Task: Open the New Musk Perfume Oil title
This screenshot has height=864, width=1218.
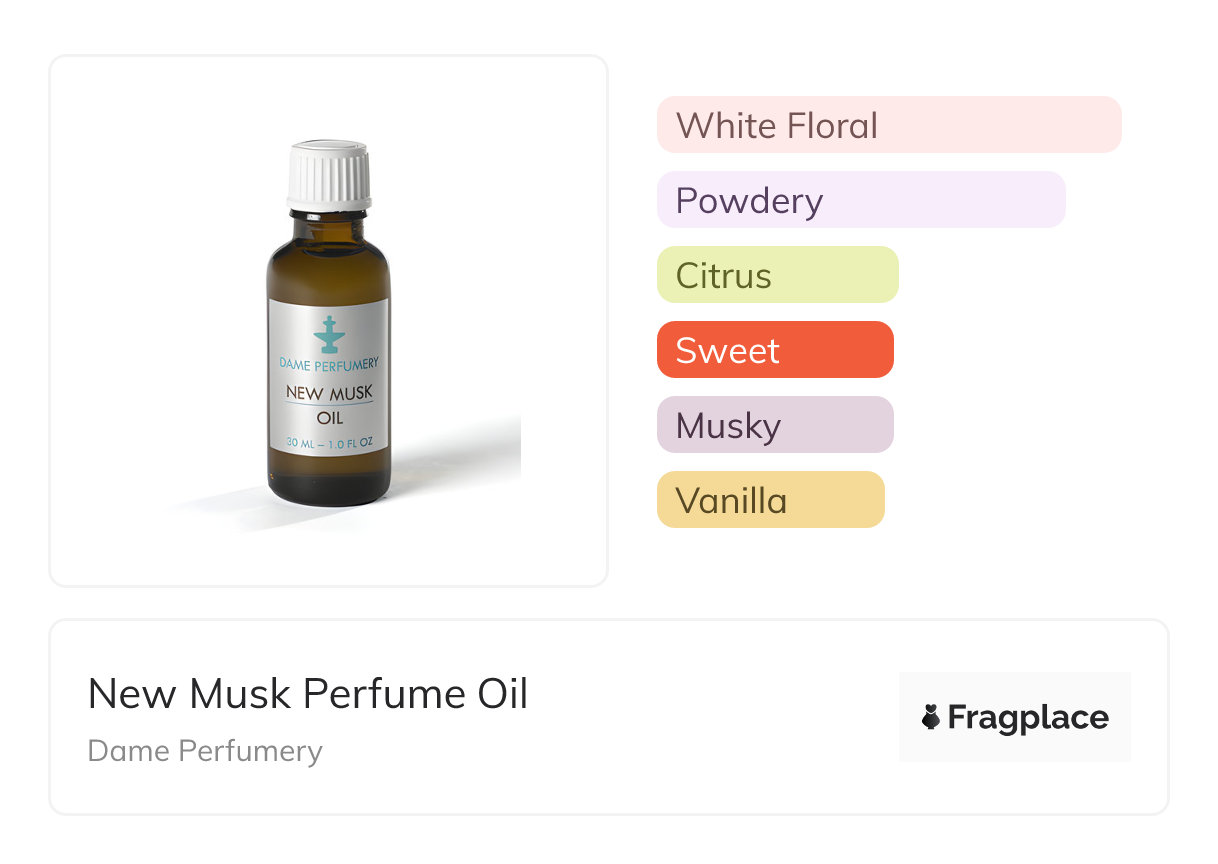Action: (x=308, y=693)
